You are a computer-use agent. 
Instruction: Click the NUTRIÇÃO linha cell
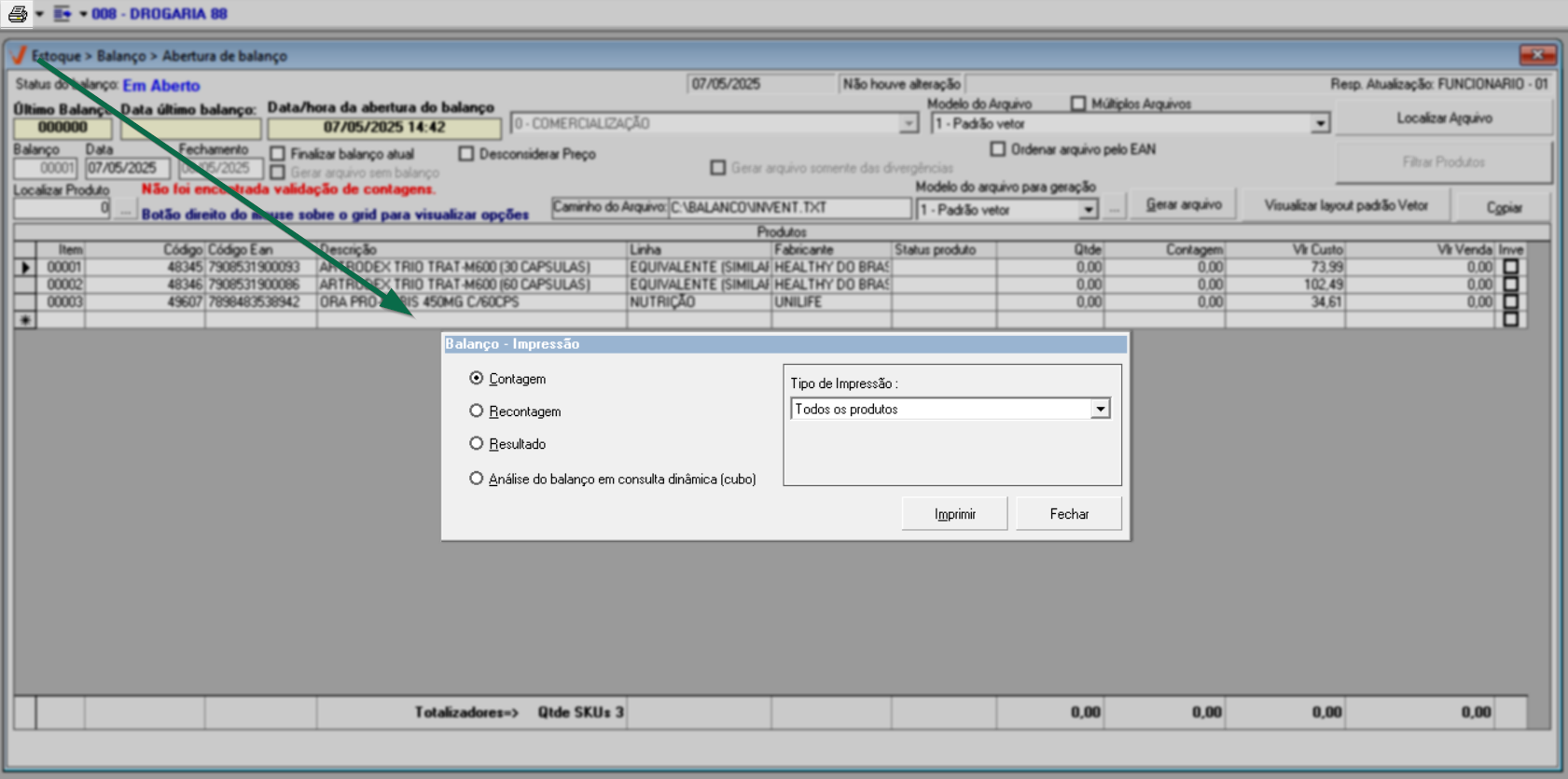click(x=700, y=302)
